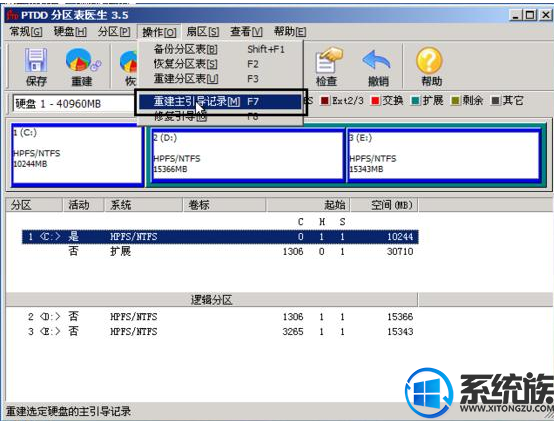Minimize the PTDD window
554x421 pixels.
coord(516,15)
